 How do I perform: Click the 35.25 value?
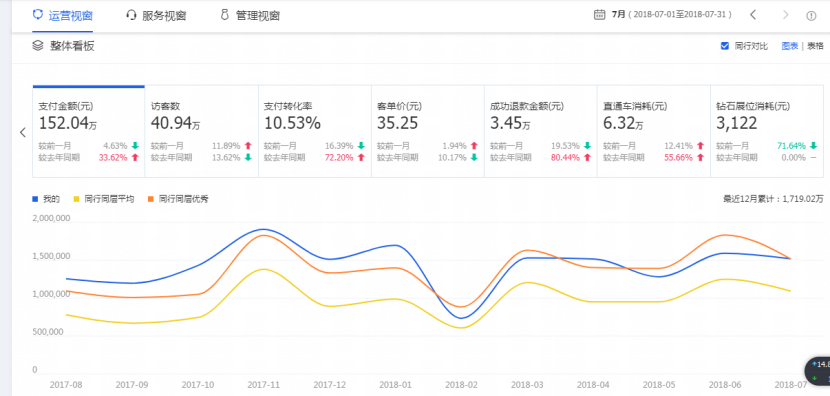pos(398,123)
